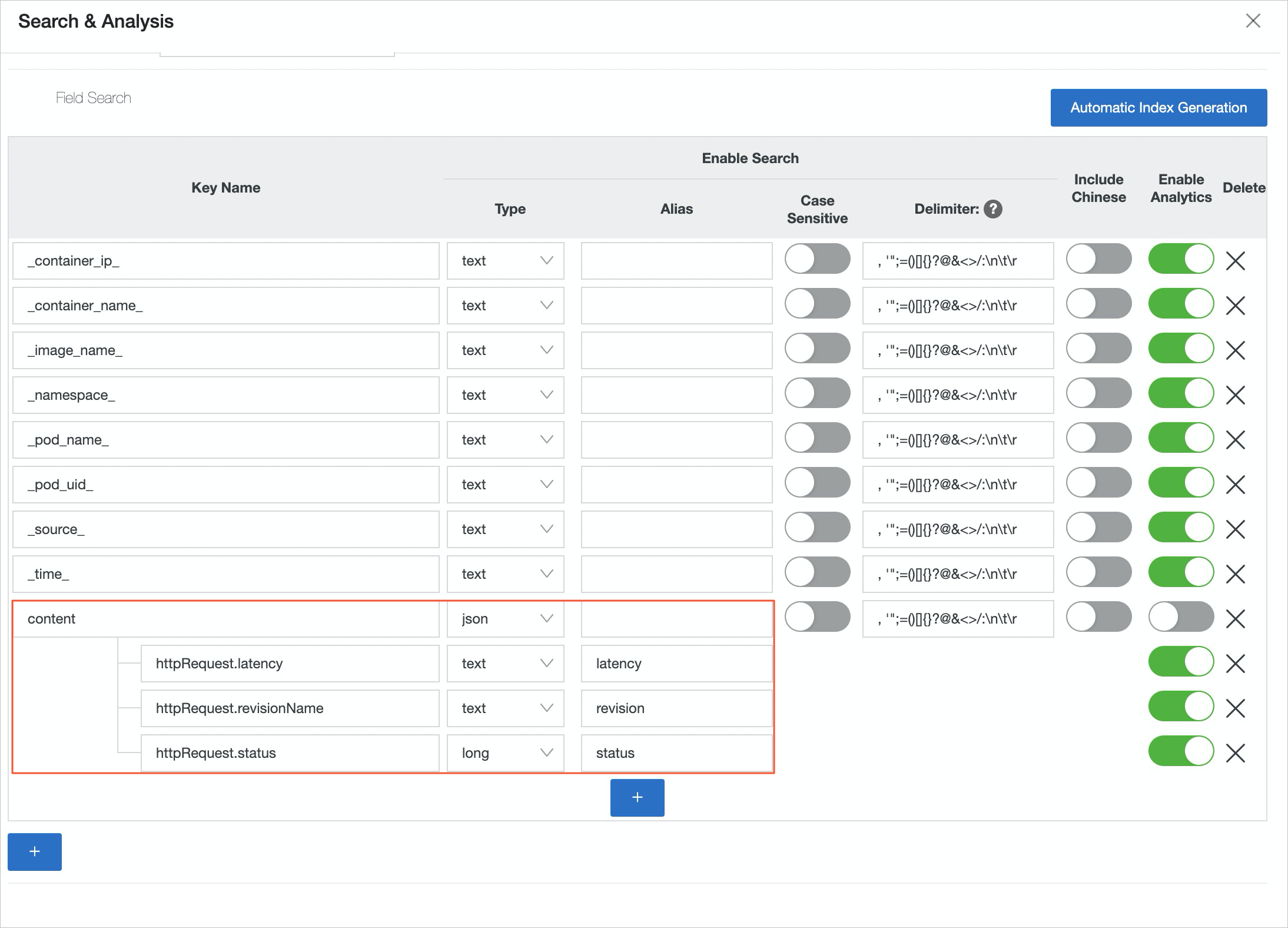Delete the httpRequest.status sub-field
1288x928 pixels.
click(x=1235, y=753)
